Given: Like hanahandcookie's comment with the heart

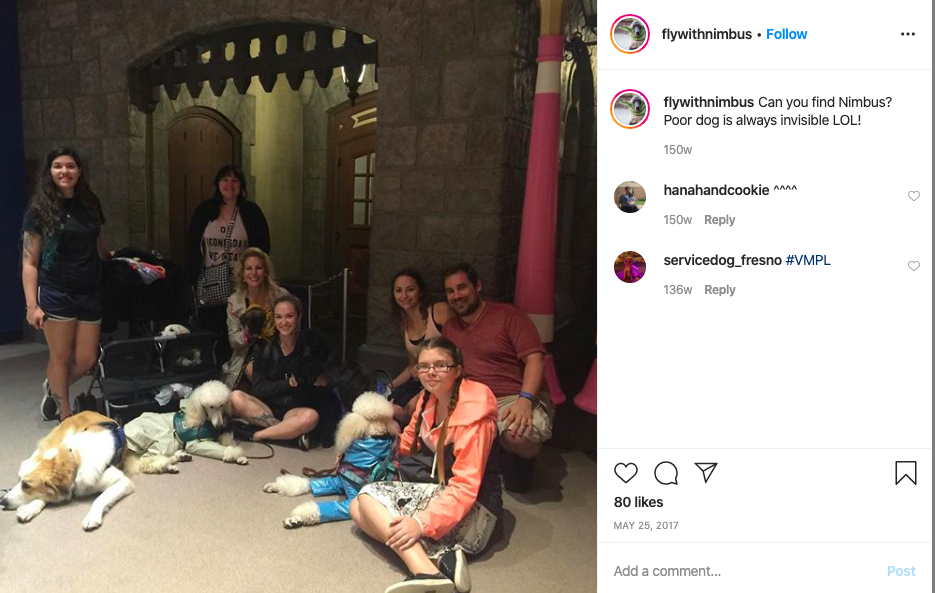Looking at the screenshot, I should point(914,196).
